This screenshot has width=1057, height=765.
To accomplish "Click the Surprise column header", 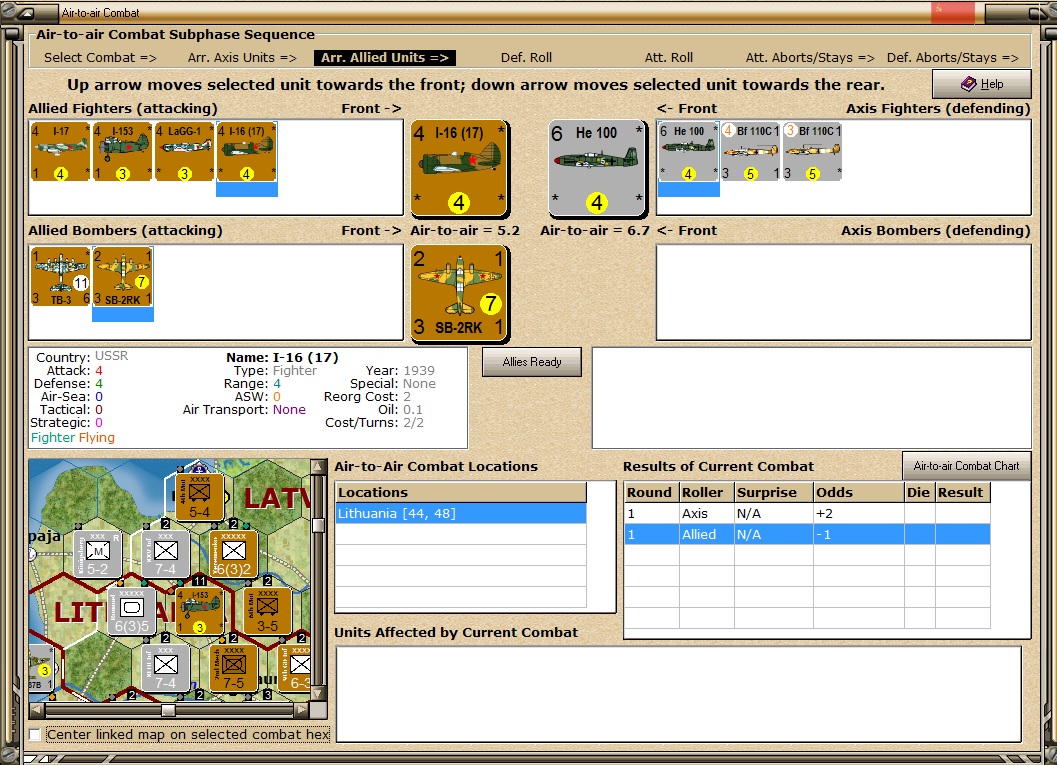I will 774,493.
